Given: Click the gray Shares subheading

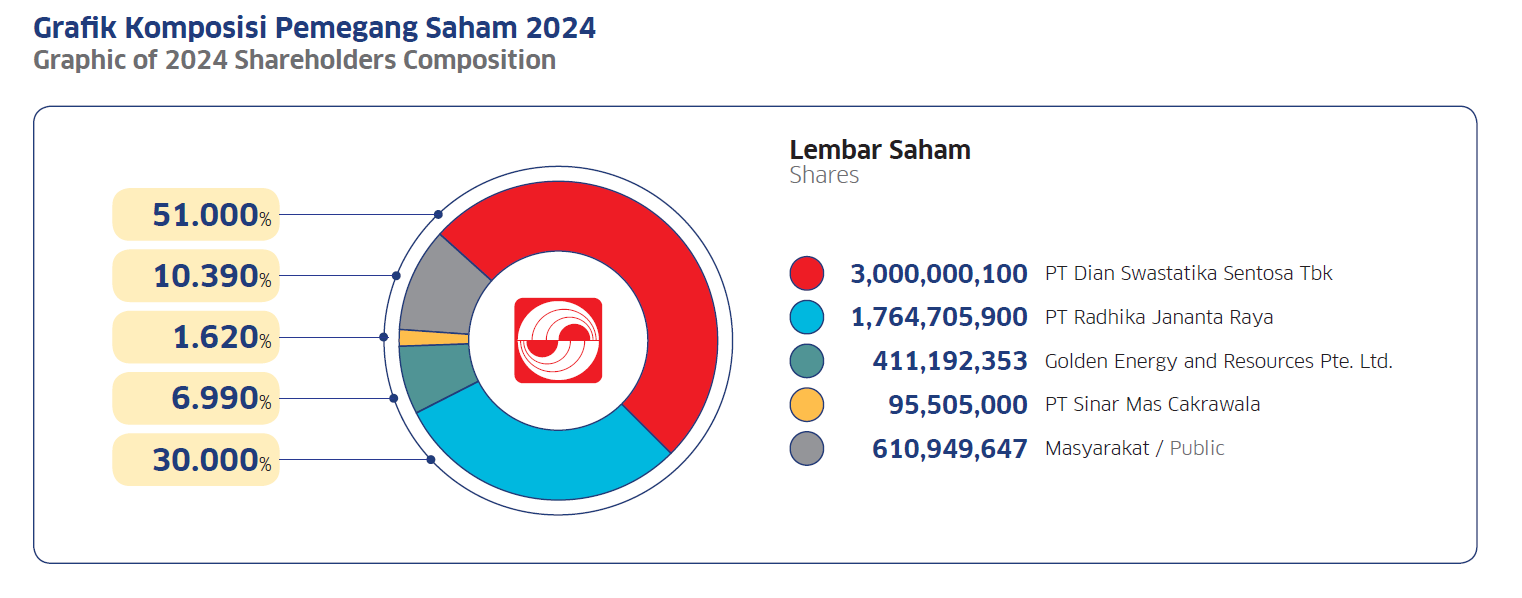Looking at the screenshot, I should click(824, 175).
